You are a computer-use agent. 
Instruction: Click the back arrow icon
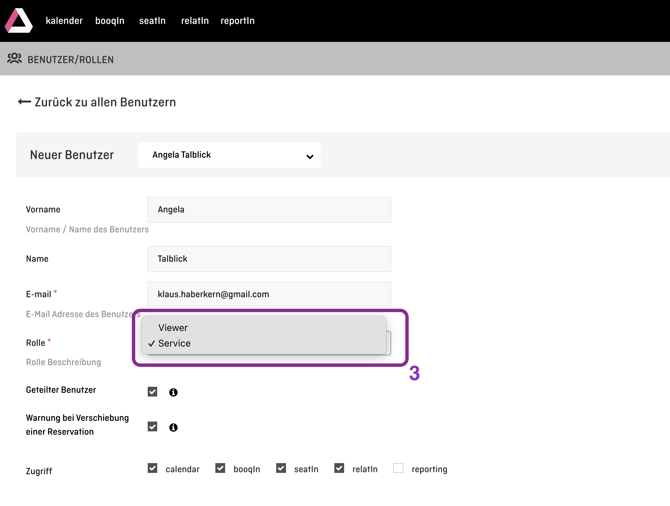tap(24, 102)
